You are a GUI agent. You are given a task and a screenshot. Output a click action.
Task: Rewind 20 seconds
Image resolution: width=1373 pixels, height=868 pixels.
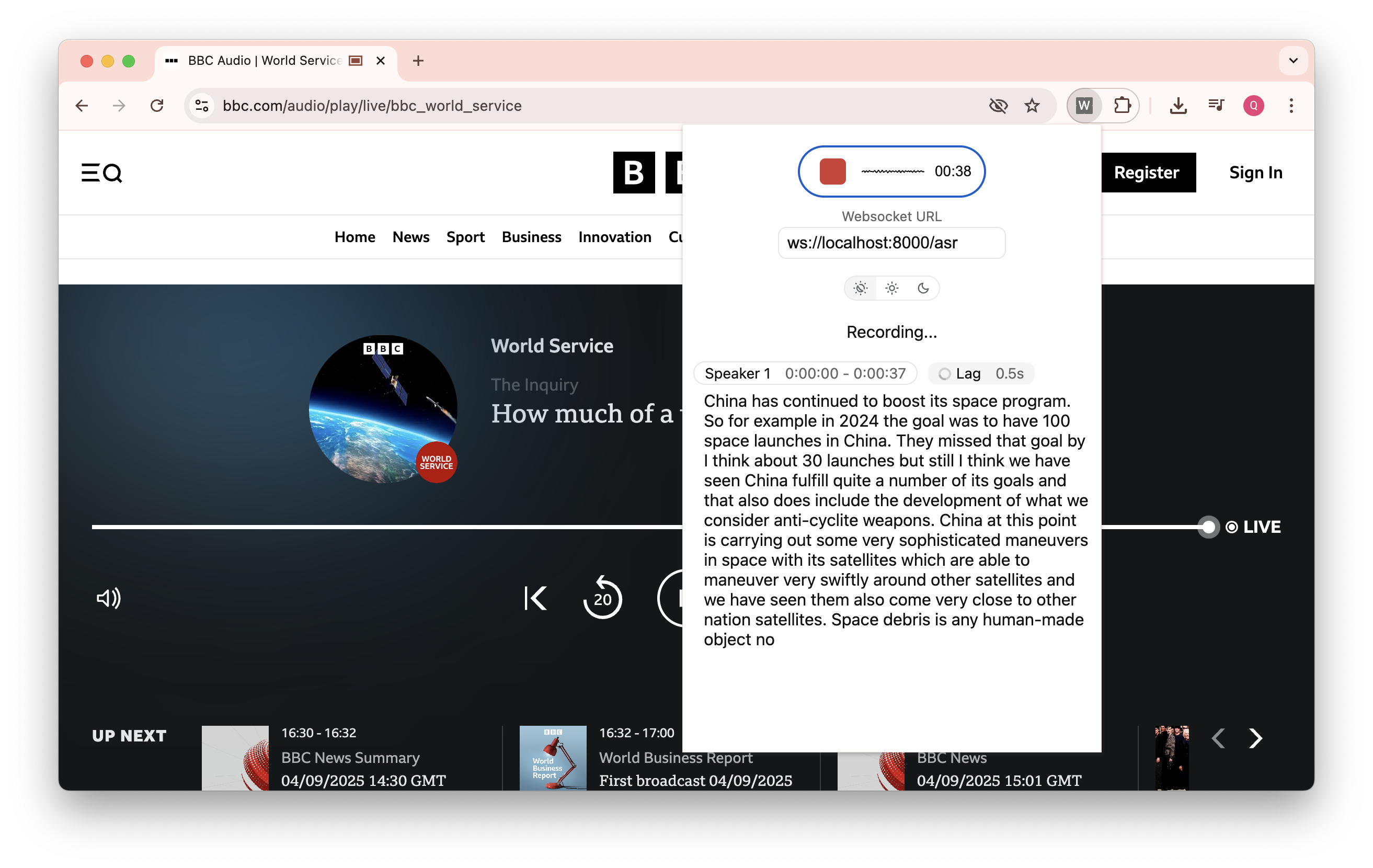[602, 598]
